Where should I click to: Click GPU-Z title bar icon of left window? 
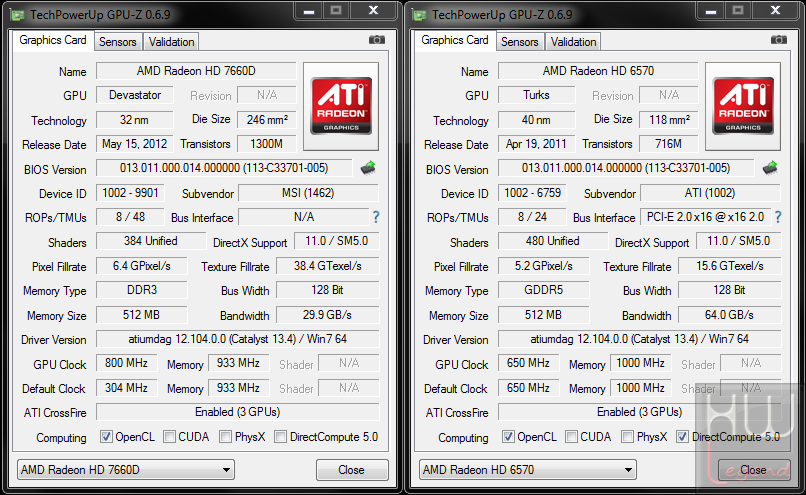point(18,14)
